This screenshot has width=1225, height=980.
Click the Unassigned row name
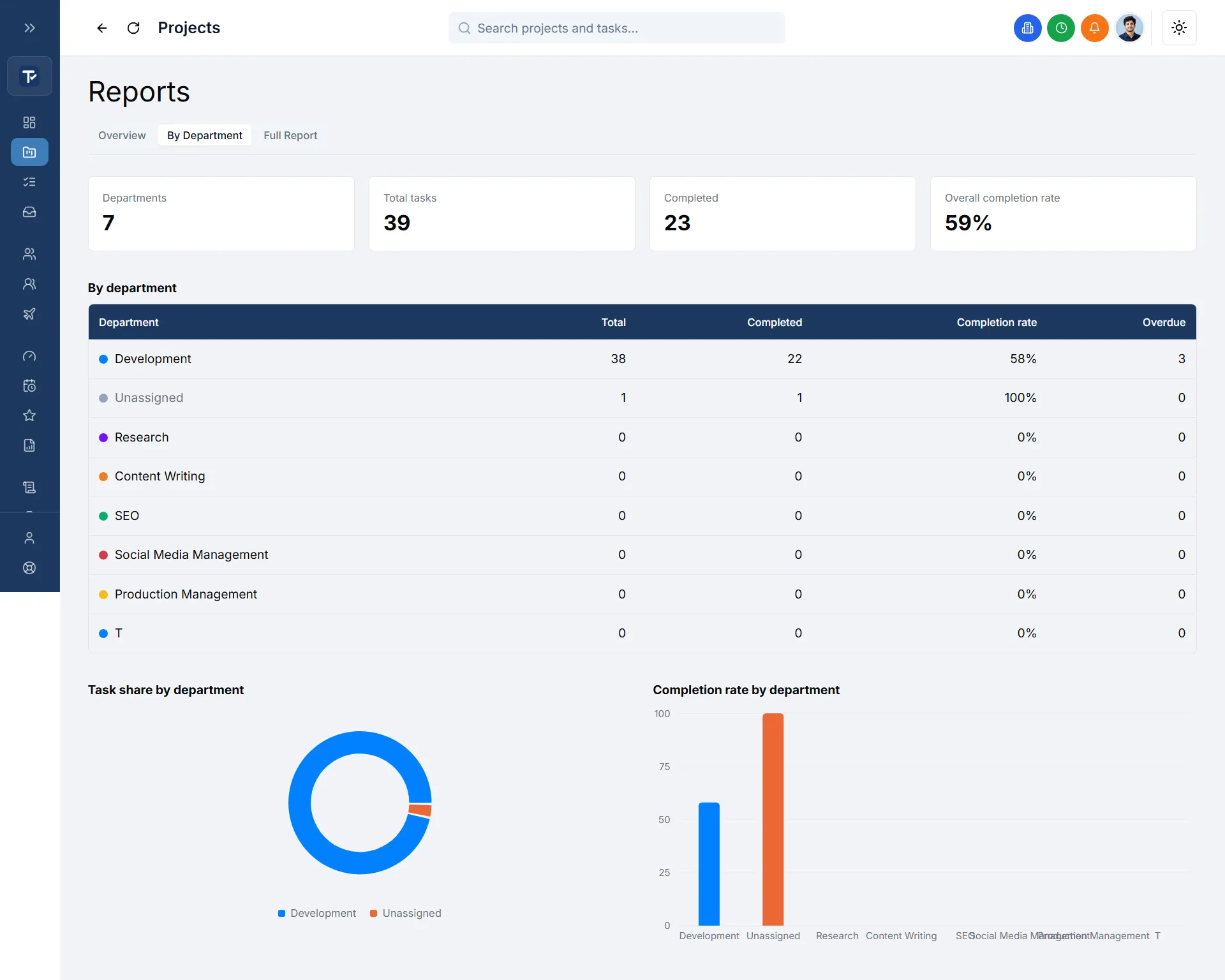click(x=149, y=397)
